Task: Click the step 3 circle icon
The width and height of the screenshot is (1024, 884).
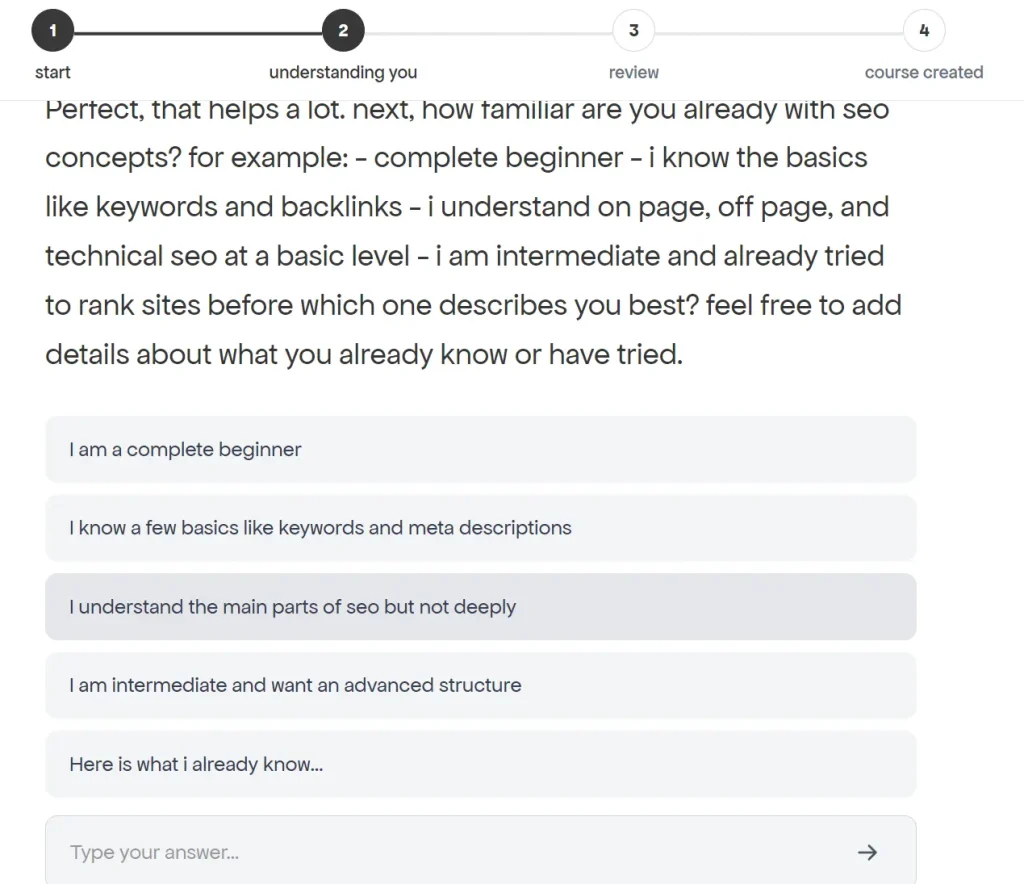Action: pos(633,31)
